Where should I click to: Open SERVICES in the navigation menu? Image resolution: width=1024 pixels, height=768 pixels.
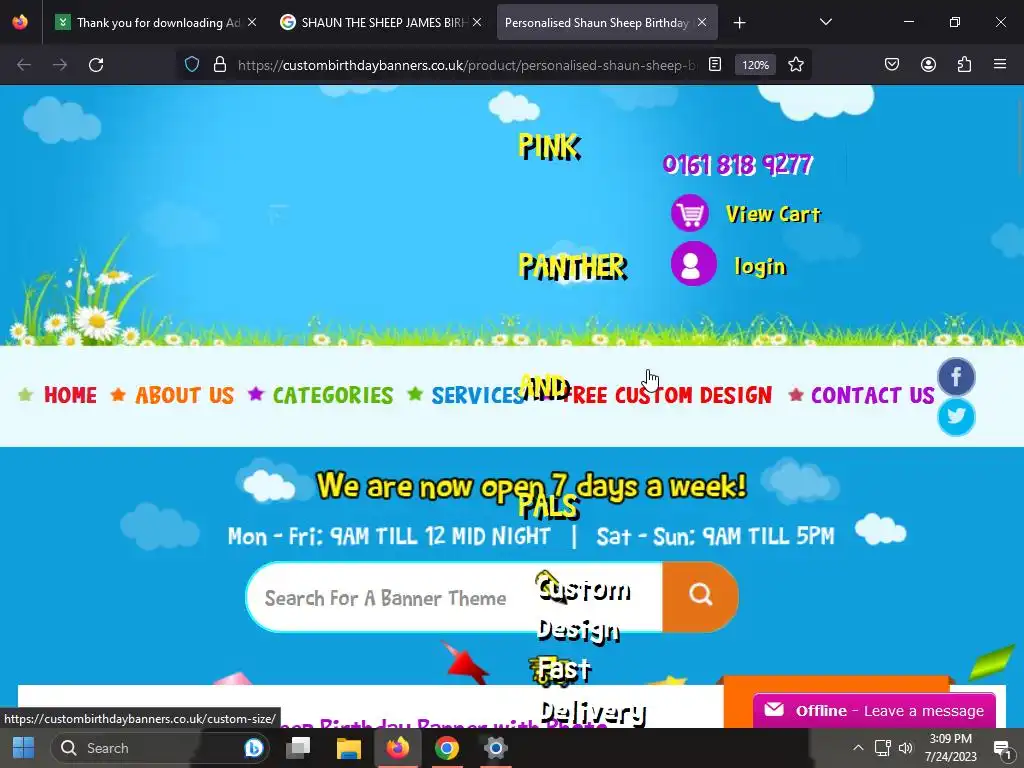(x=477, y=395)
